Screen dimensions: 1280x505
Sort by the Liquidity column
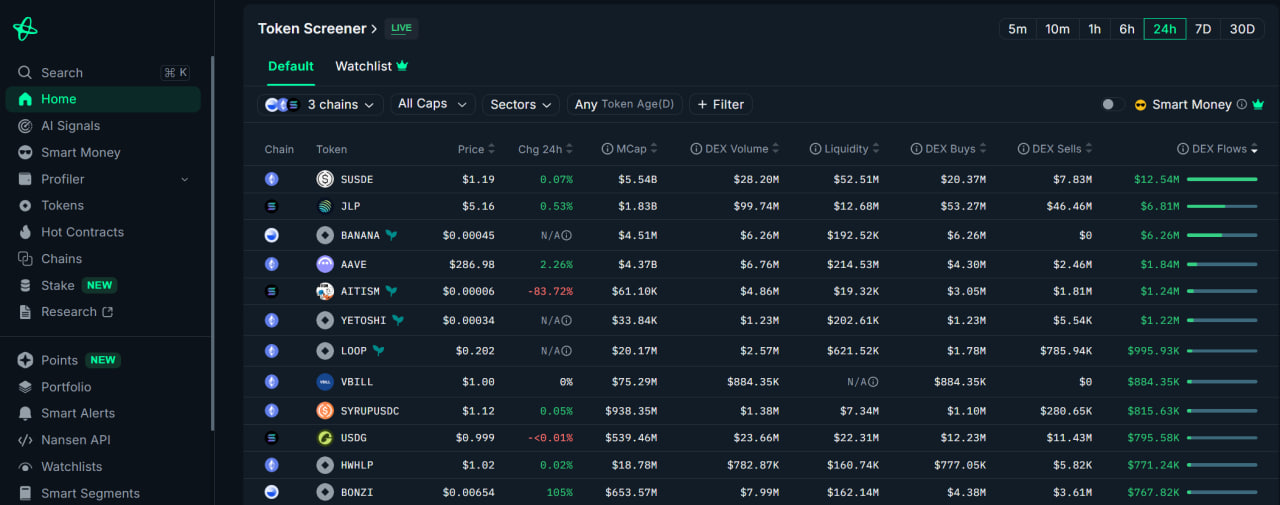click(845, 149)
